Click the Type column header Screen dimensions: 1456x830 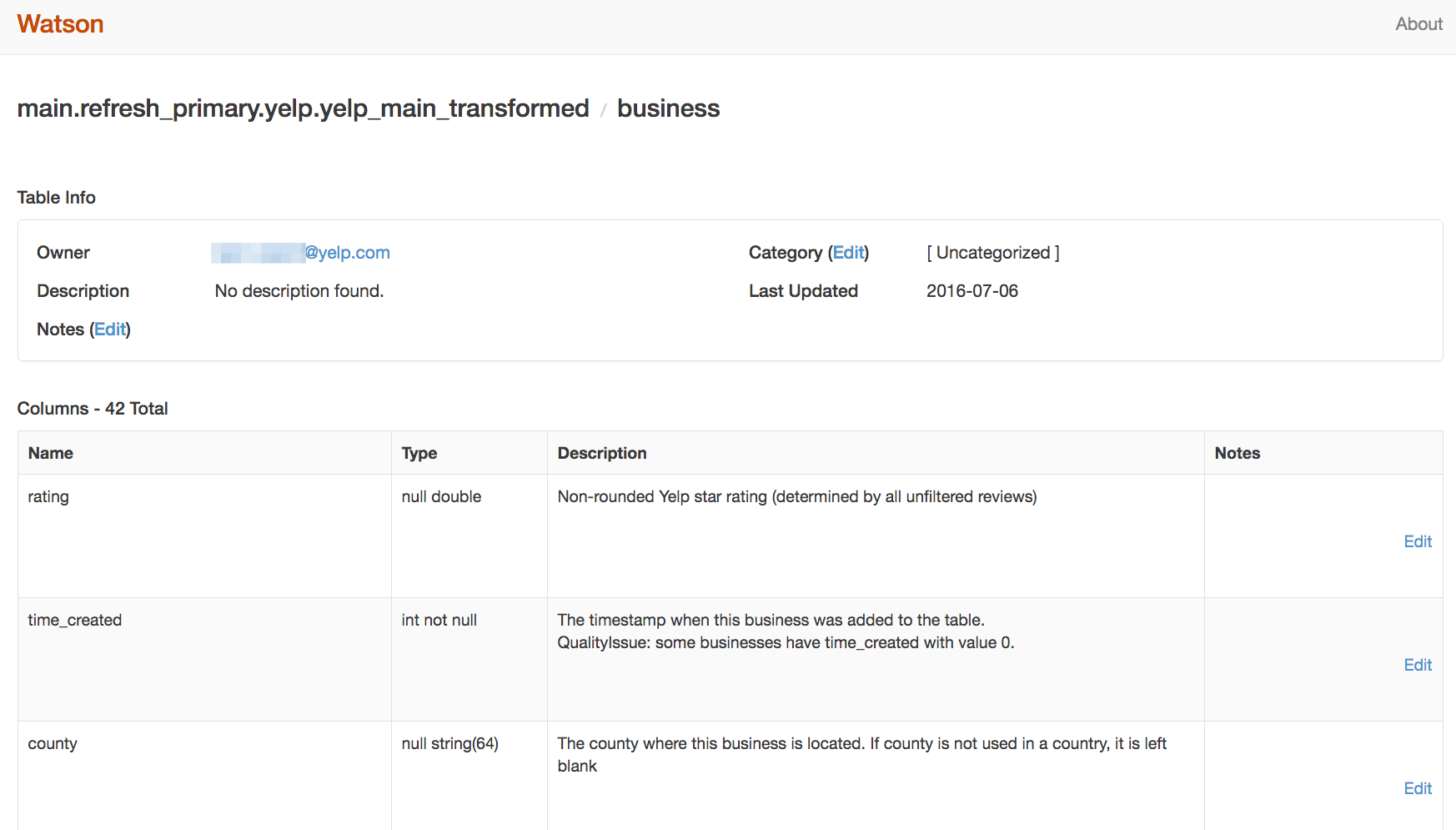(x=419, y=453)
